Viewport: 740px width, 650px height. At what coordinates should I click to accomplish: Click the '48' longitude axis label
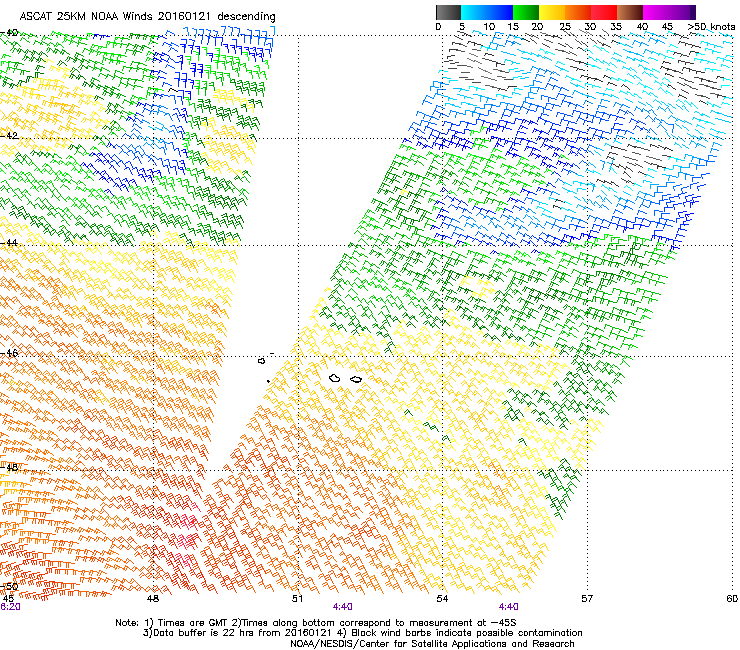(152, 598)
